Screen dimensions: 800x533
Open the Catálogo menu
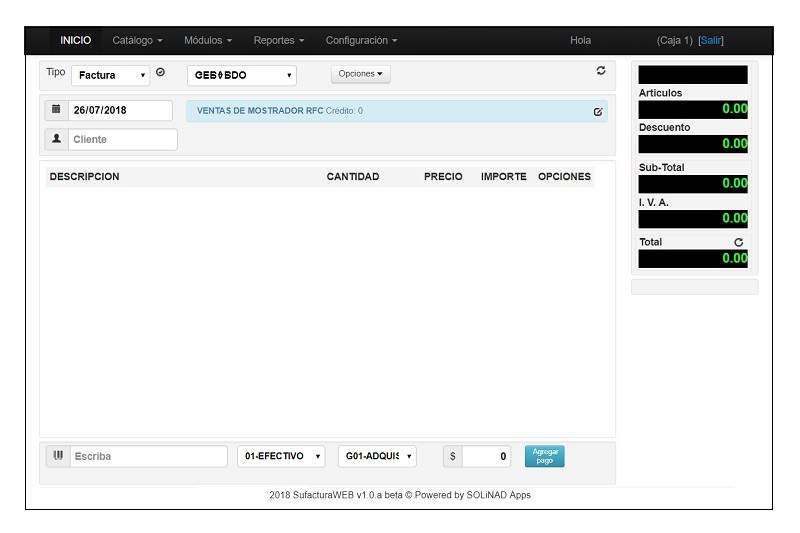point(137,40)
